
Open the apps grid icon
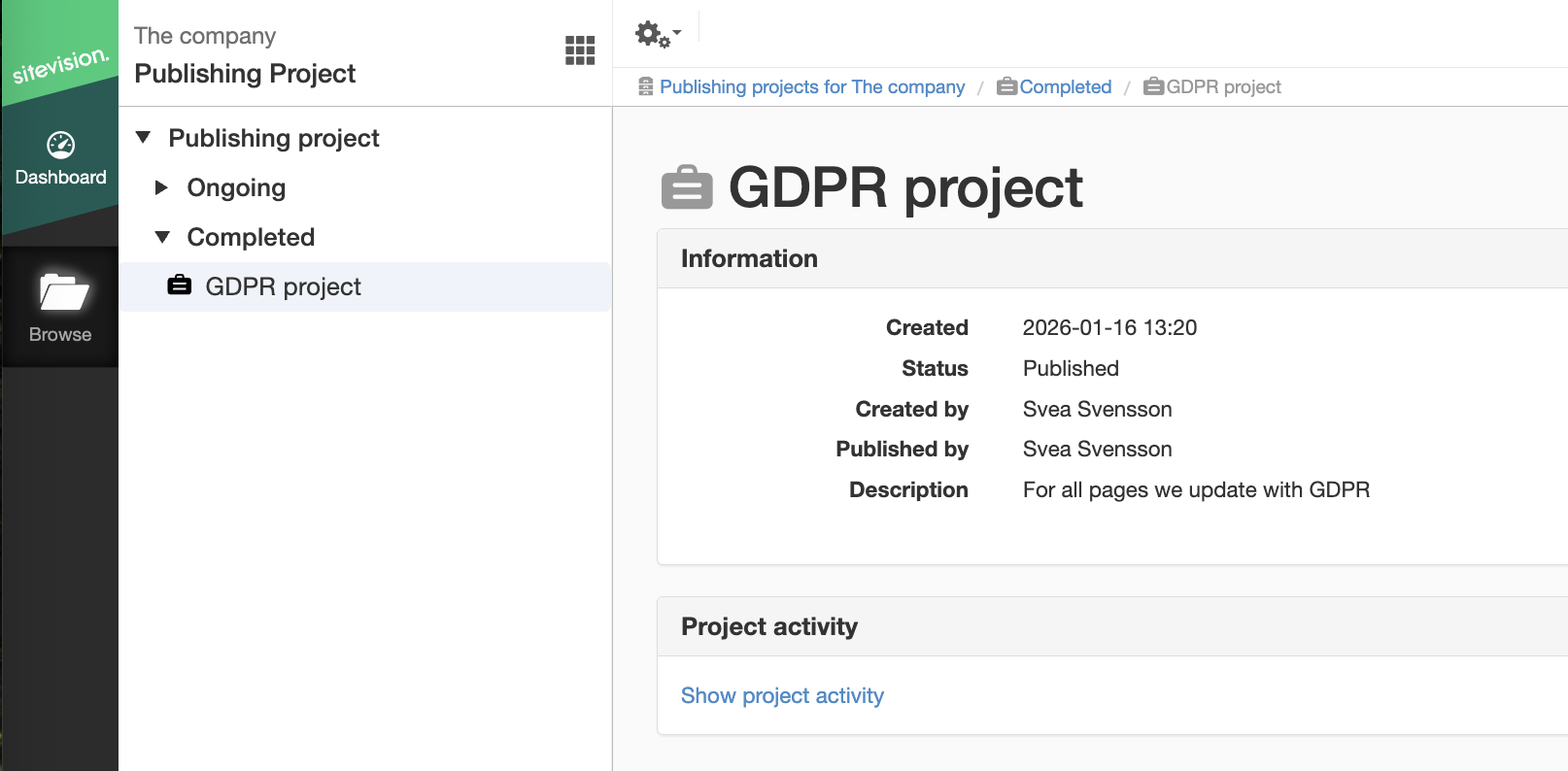[580, 50]
